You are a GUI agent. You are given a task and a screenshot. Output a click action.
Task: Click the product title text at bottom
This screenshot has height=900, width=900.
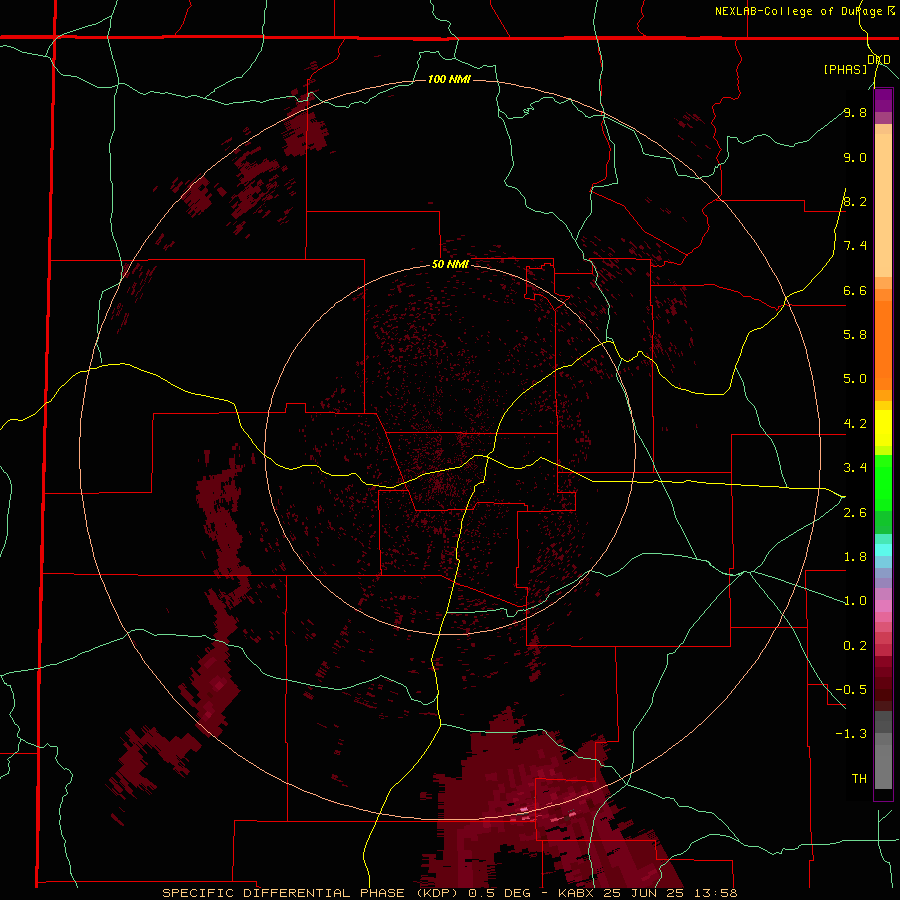pyautogui.click(x=449, y=893)
